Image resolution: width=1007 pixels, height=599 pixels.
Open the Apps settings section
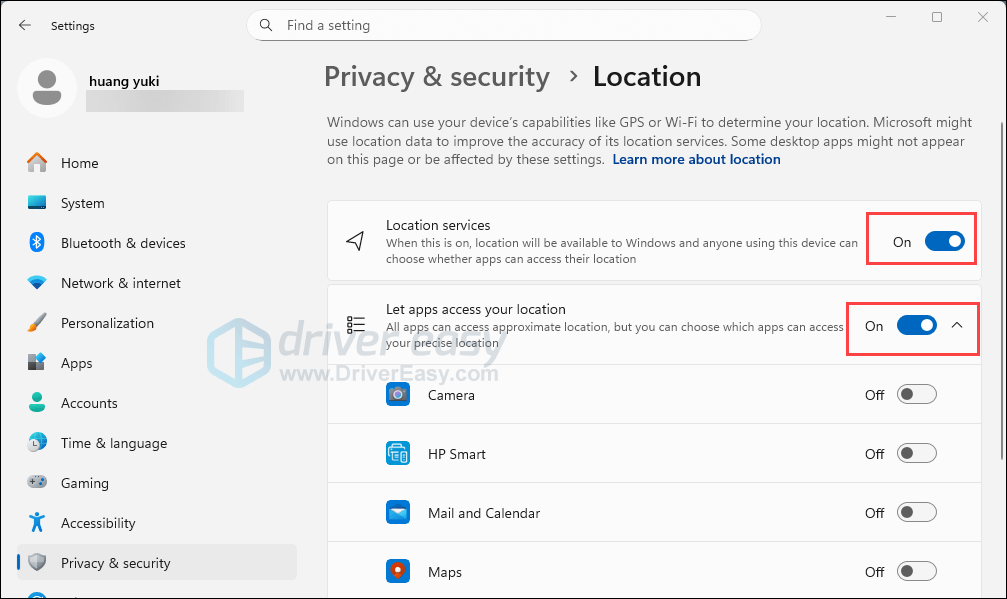(x=76, y=363)
